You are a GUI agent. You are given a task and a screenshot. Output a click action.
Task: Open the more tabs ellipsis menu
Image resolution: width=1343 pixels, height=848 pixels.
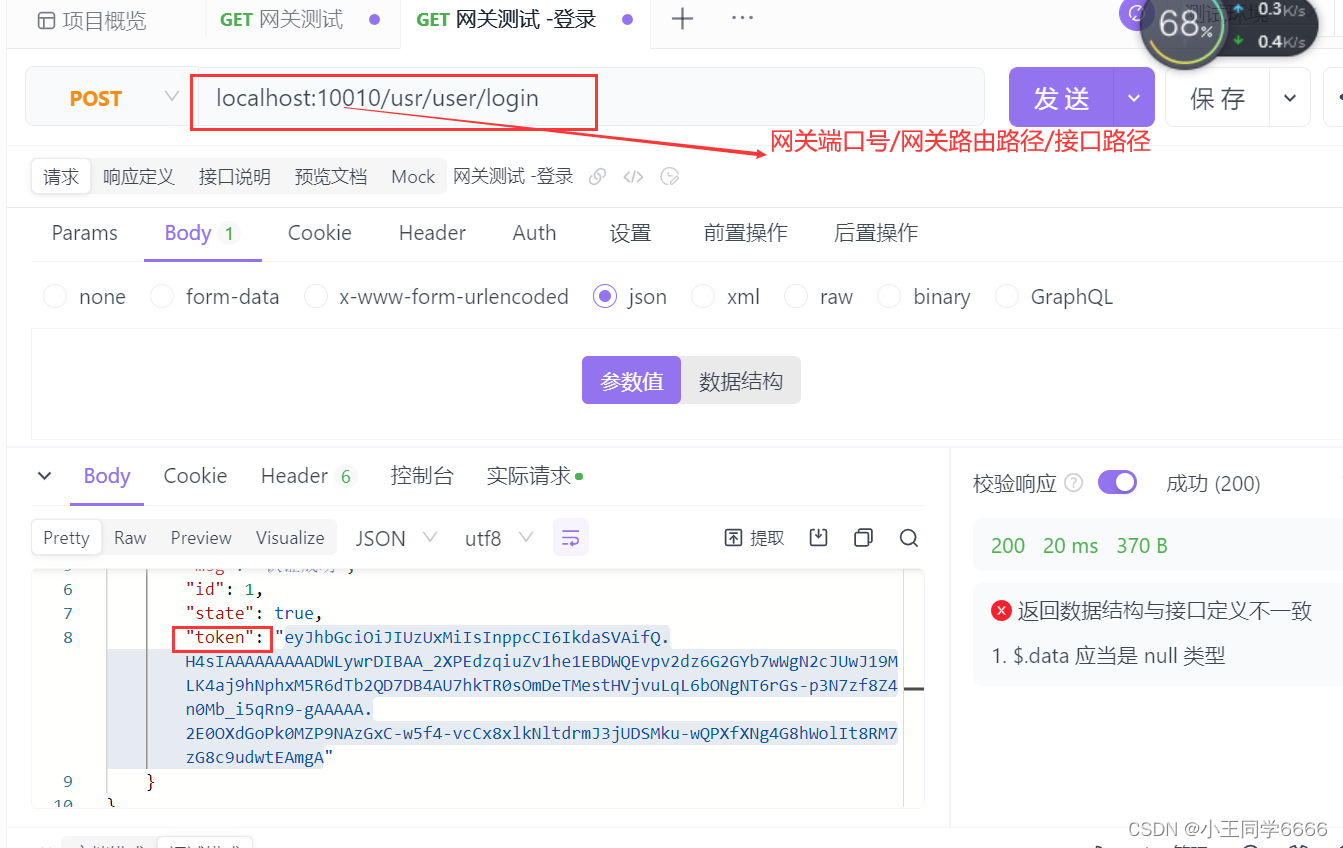coord(742,18)
